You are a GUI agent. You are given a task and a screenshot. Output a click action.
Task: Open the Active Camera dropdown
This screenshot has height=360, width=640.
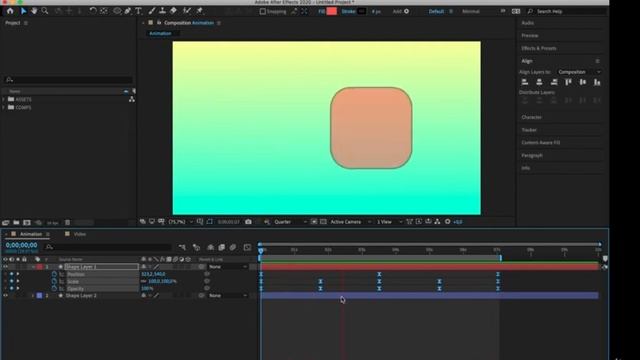[x=351, y=222]
